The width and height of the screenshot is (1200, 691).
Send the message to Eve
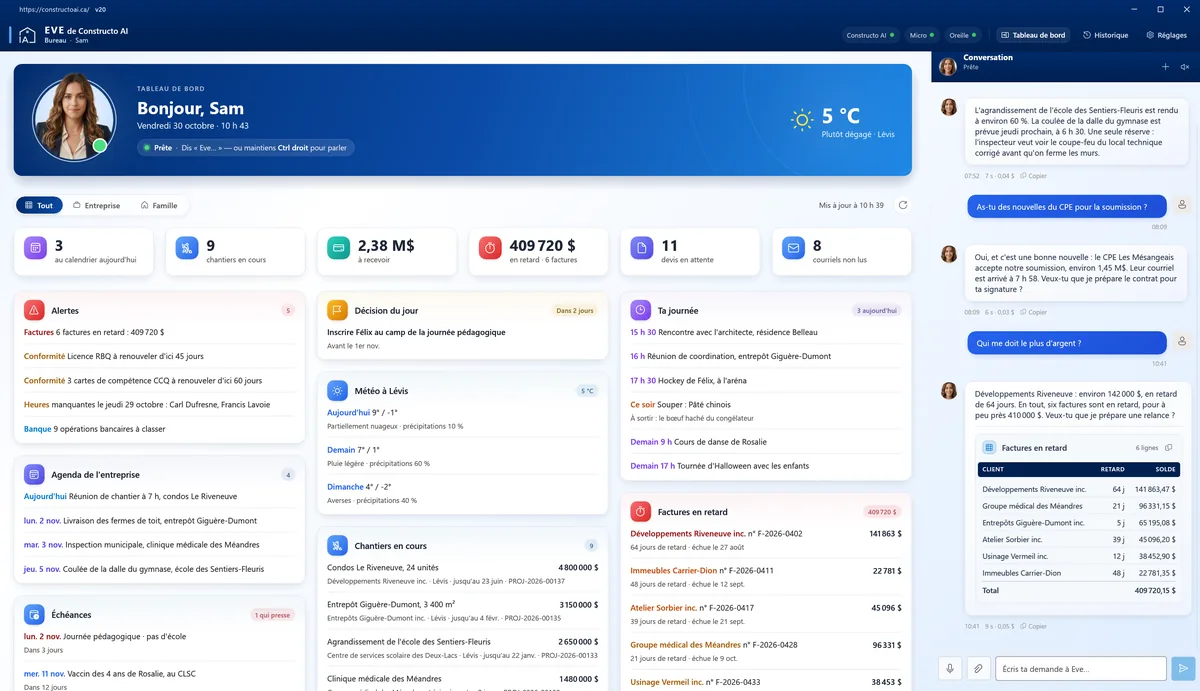click(x=1183, y=668)
